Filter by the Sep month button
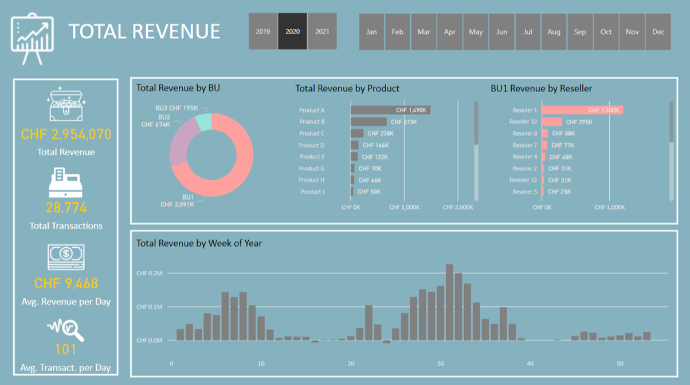 (580, 32)
